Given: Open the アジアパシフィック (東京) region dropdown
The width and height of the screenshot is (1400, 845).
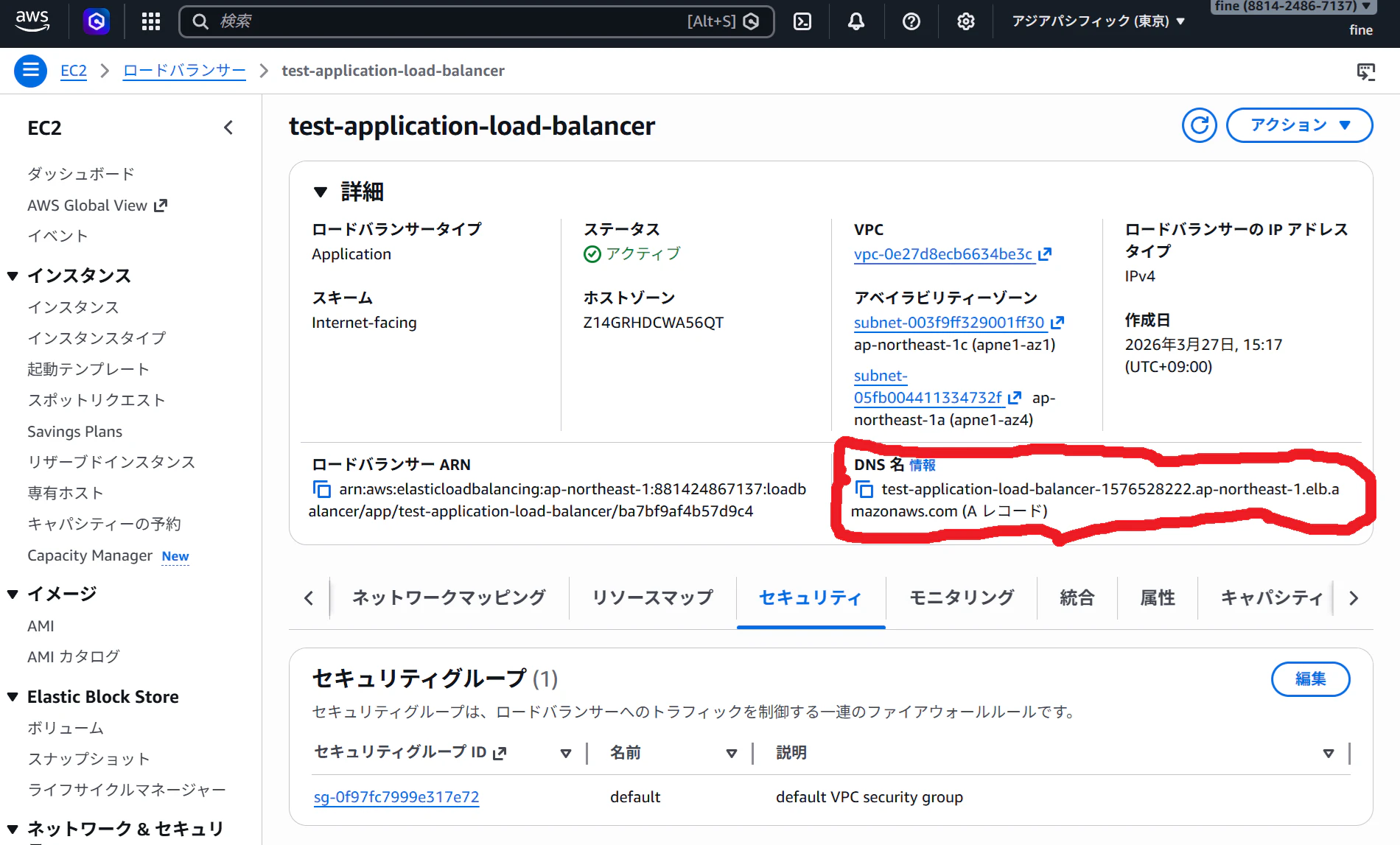Looking at the screenshot, I should pos(1098,21).
